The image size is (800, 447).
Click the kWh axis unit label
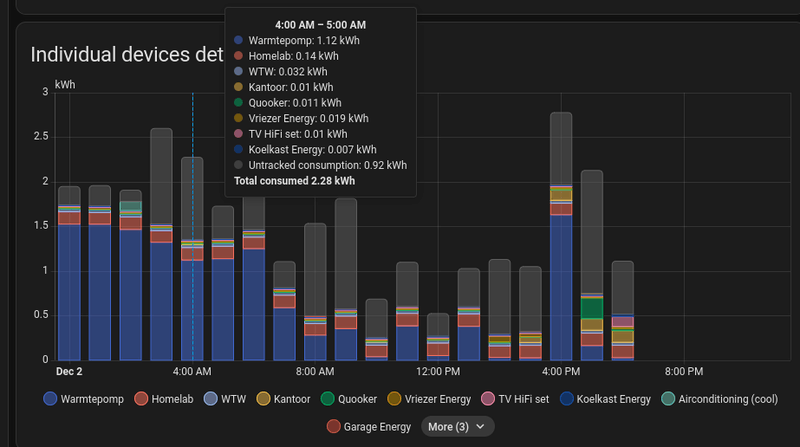point(65,85)
